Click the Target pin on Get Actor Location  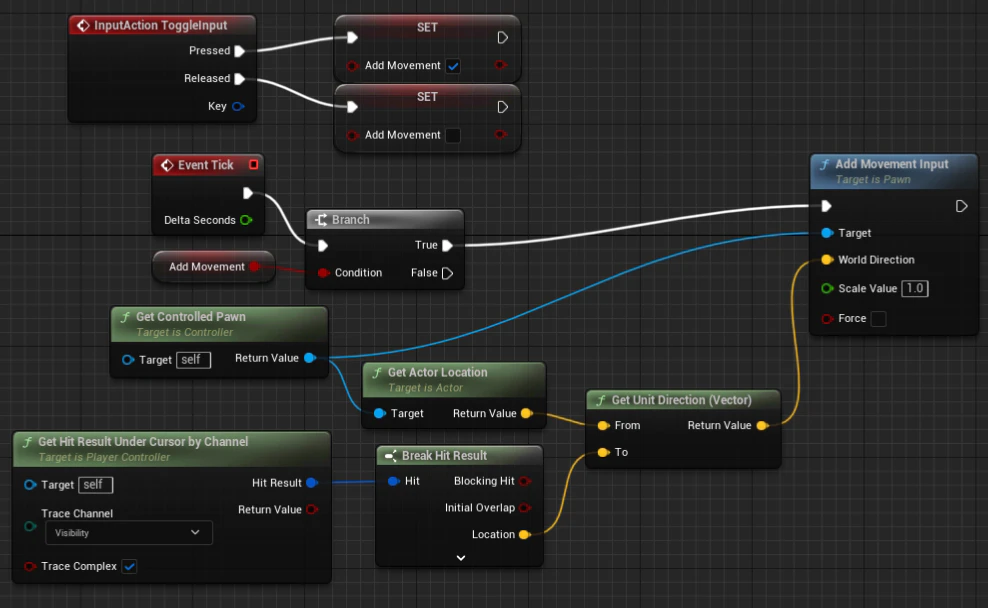379,413
